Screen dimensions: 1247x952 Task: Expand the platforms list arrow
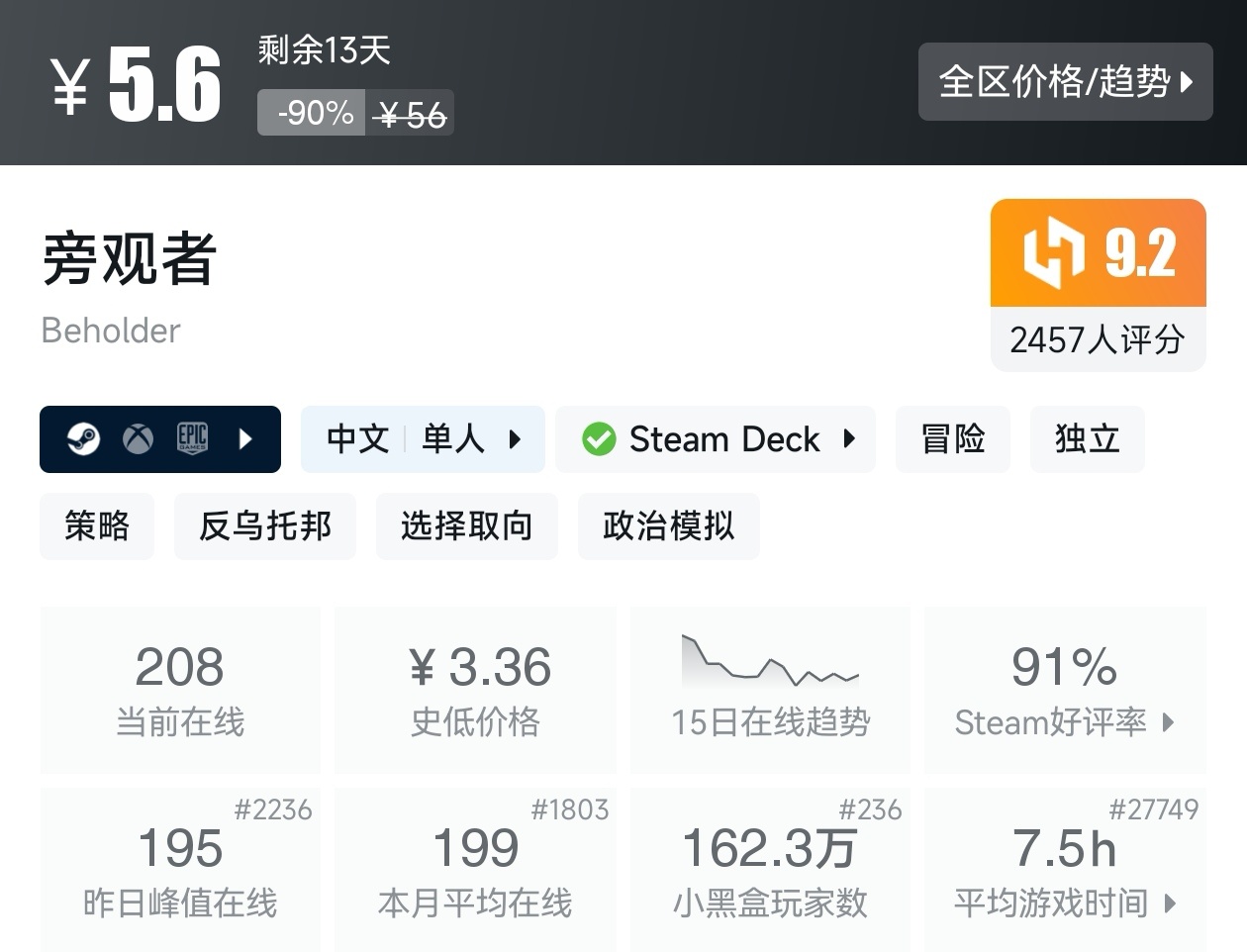(x=246, y=438)
